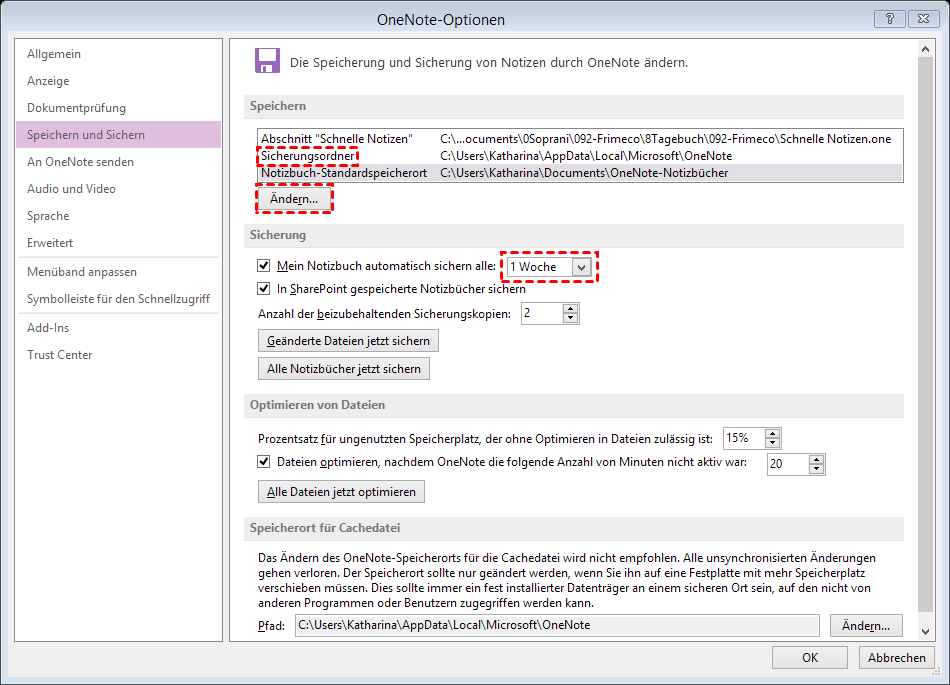Screen dimensions: 950x685
Task: Click the Pfad cache file path field
Action: pyautogui.click(x=557, y=625)
